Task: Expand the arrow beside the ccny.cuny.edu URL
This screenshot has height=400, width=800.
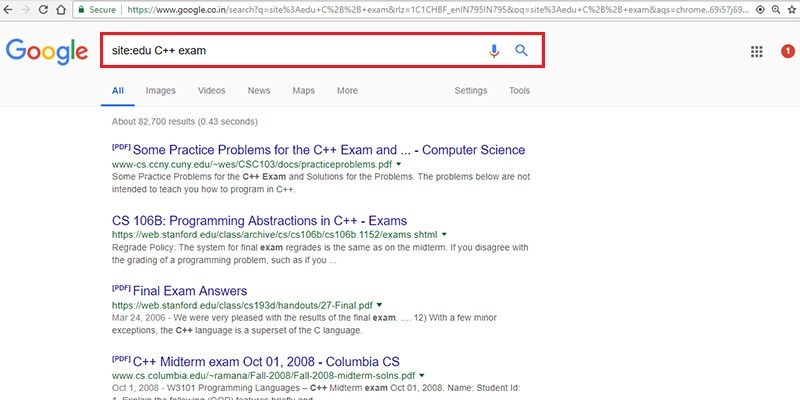Action: [x=399, y=163]
